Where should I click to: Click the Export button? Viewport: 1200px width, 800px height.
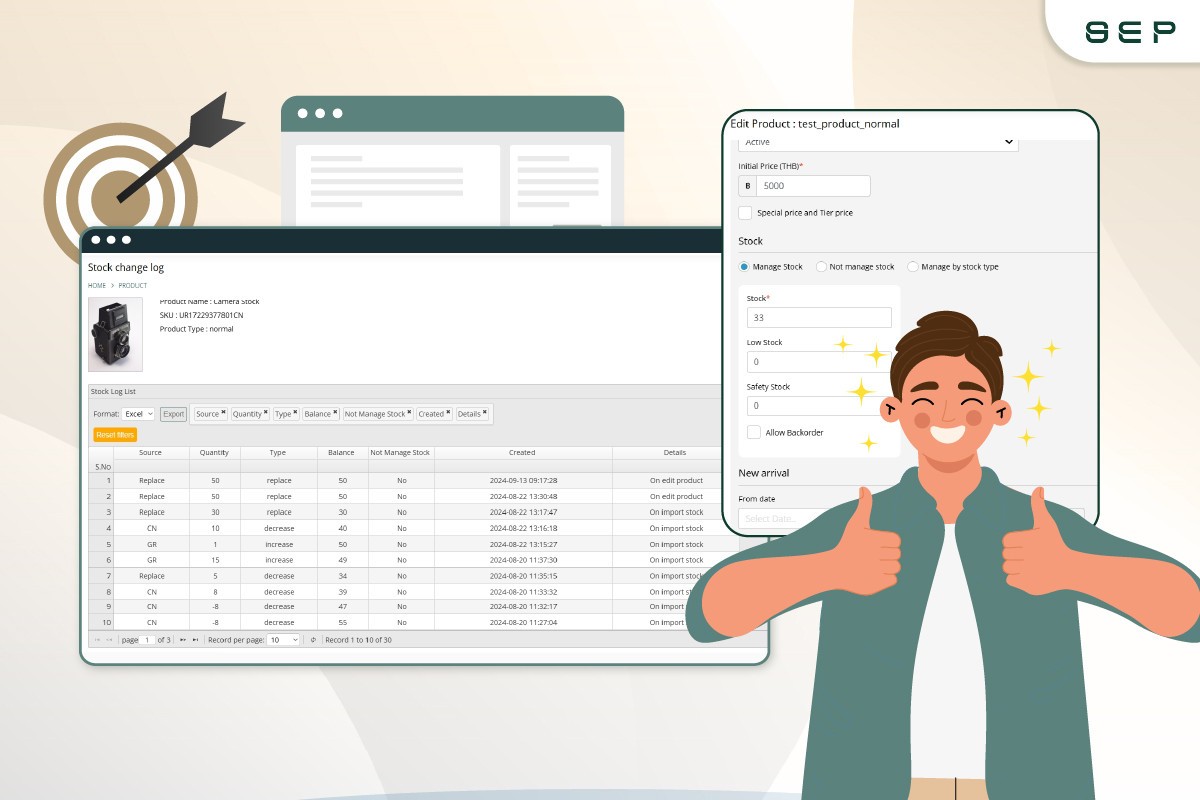(x=174, y=414)
